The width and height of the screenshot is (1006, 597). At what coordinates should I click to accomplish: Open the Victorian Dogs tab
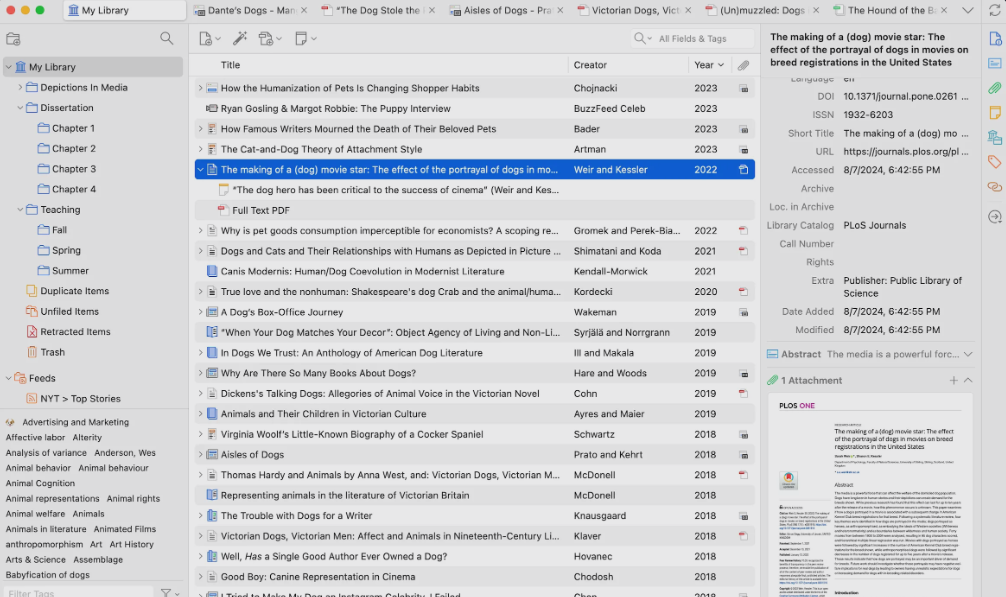point(635,10)
